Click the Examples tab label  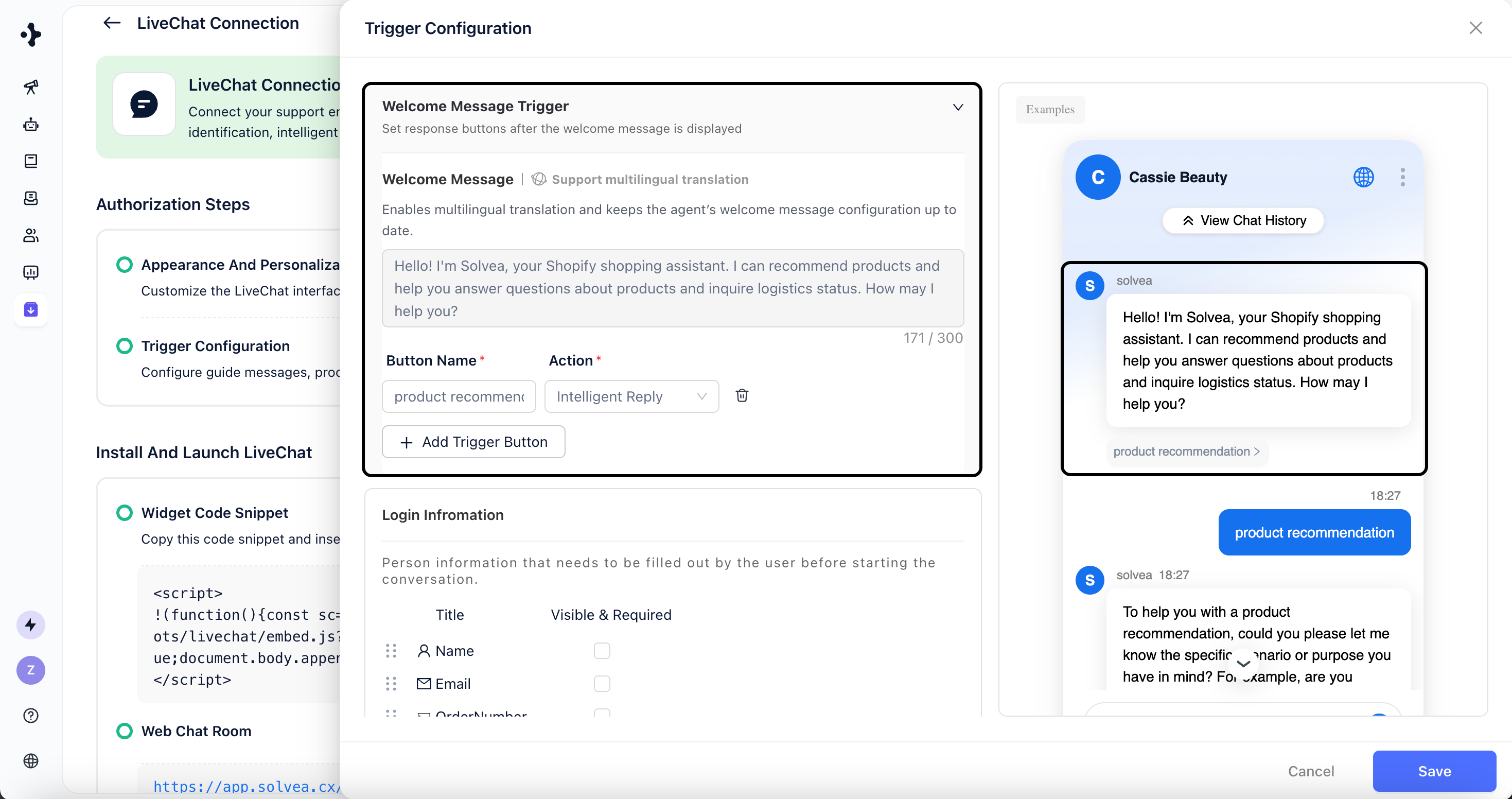click(1049, 110)
